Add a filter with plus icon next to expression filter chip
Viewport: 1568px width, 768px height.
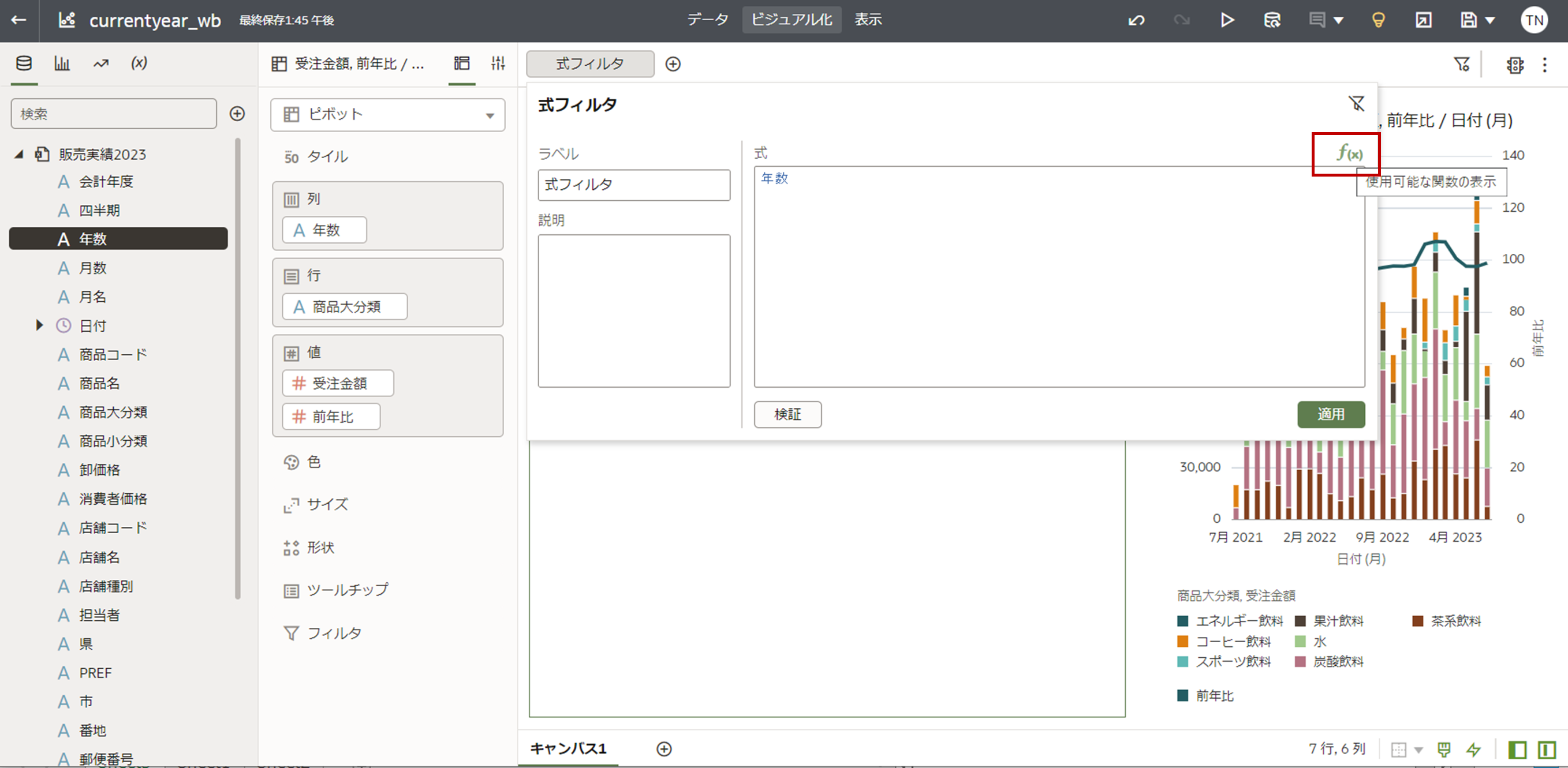(x=673, y=64)
